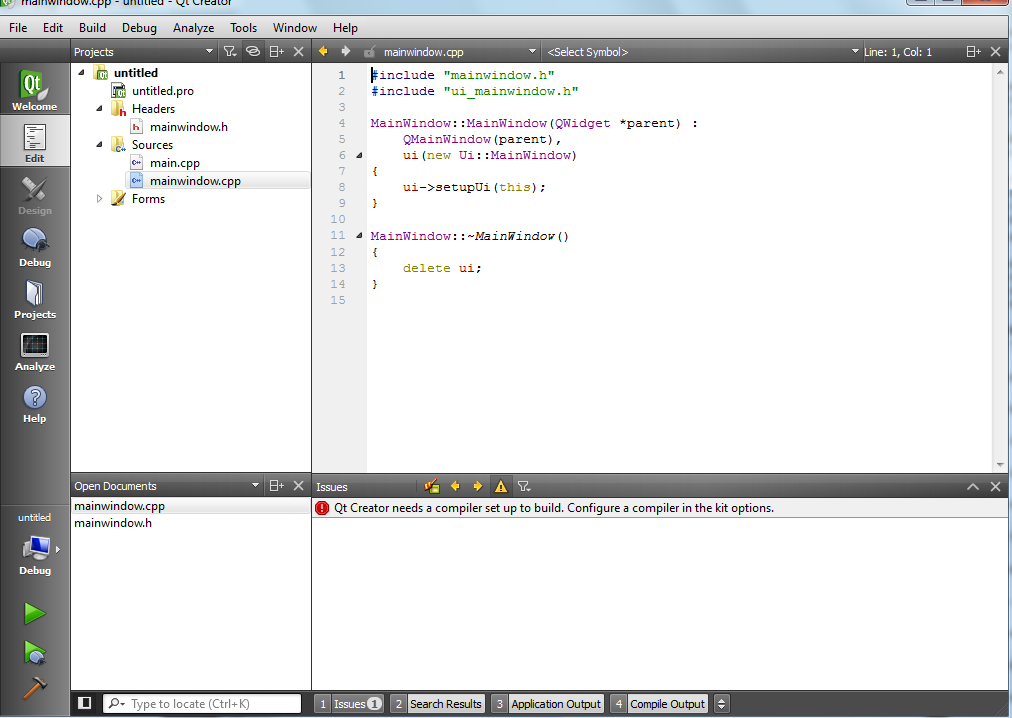The height and width of the screenshot is (718, 1012).
Task: Split the Open Documents panel
Action: [x=276, y=486]
